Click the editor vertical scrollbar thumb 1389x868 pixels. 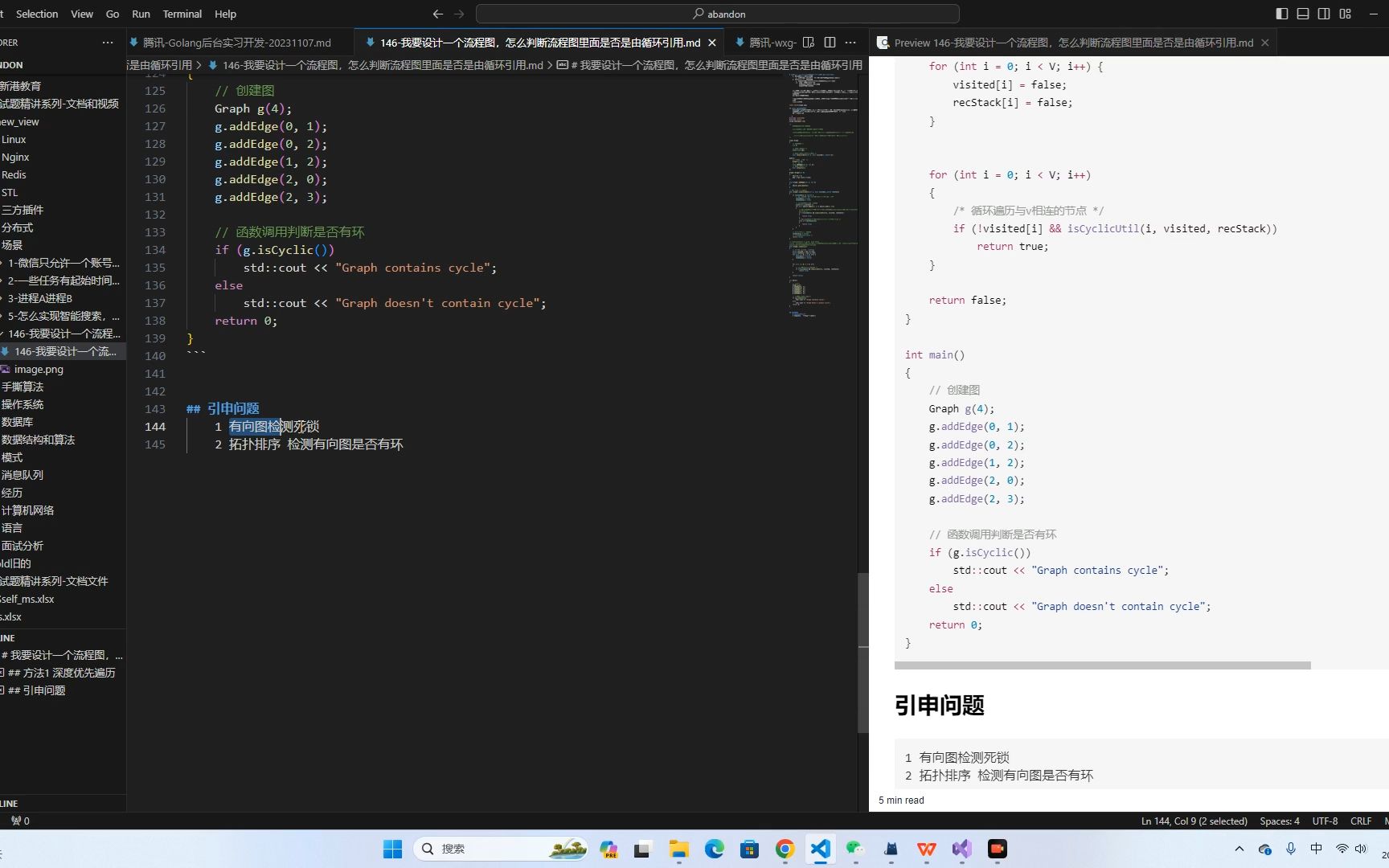pyautogui.click(x=863, y=653)
